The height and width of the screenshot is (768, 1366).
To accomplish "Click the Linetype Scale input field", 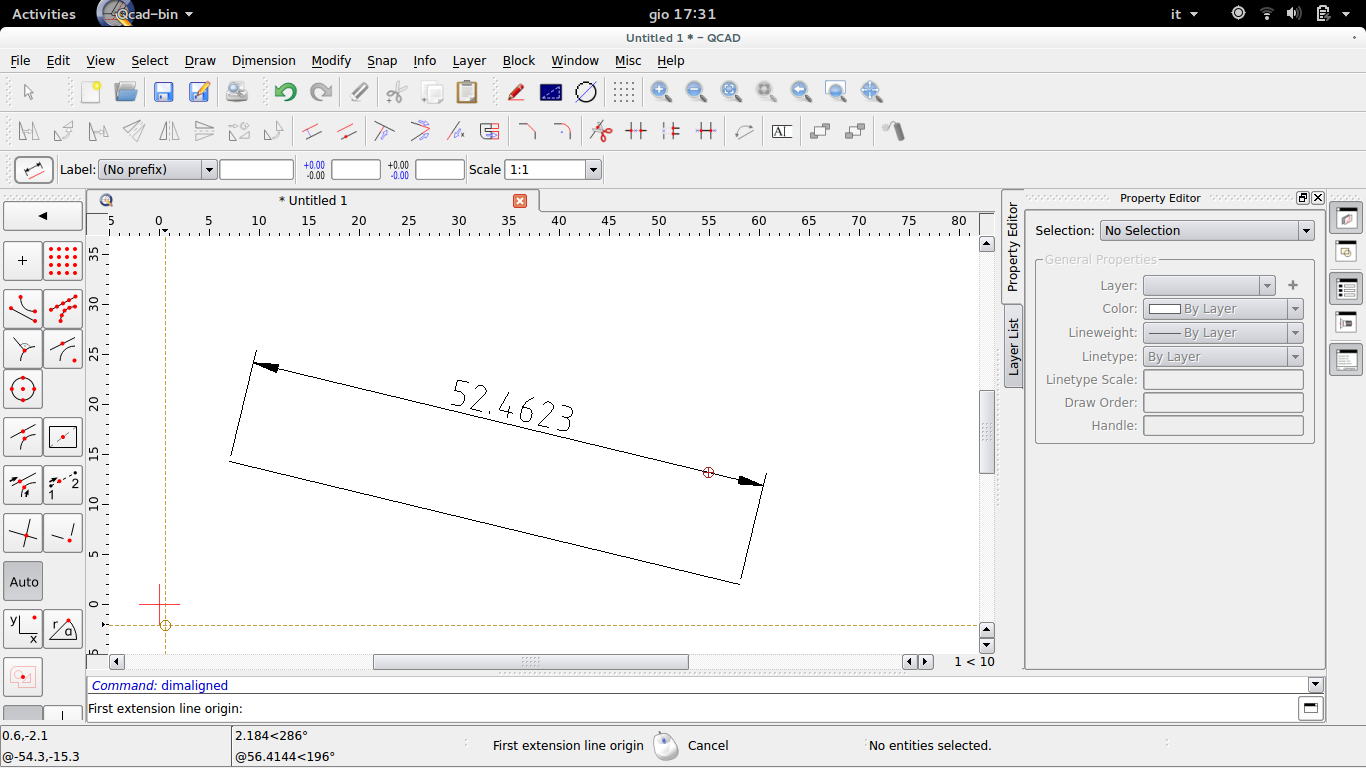I will pos(1223,380).
